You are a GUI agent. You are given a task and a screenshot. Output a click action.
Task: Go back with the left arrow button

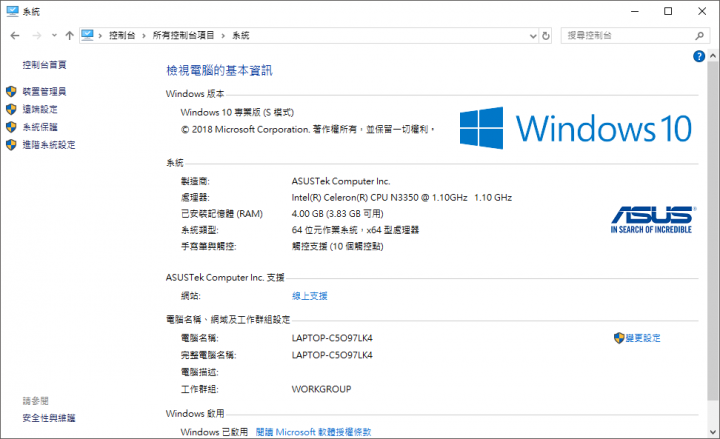pos(15,36)
